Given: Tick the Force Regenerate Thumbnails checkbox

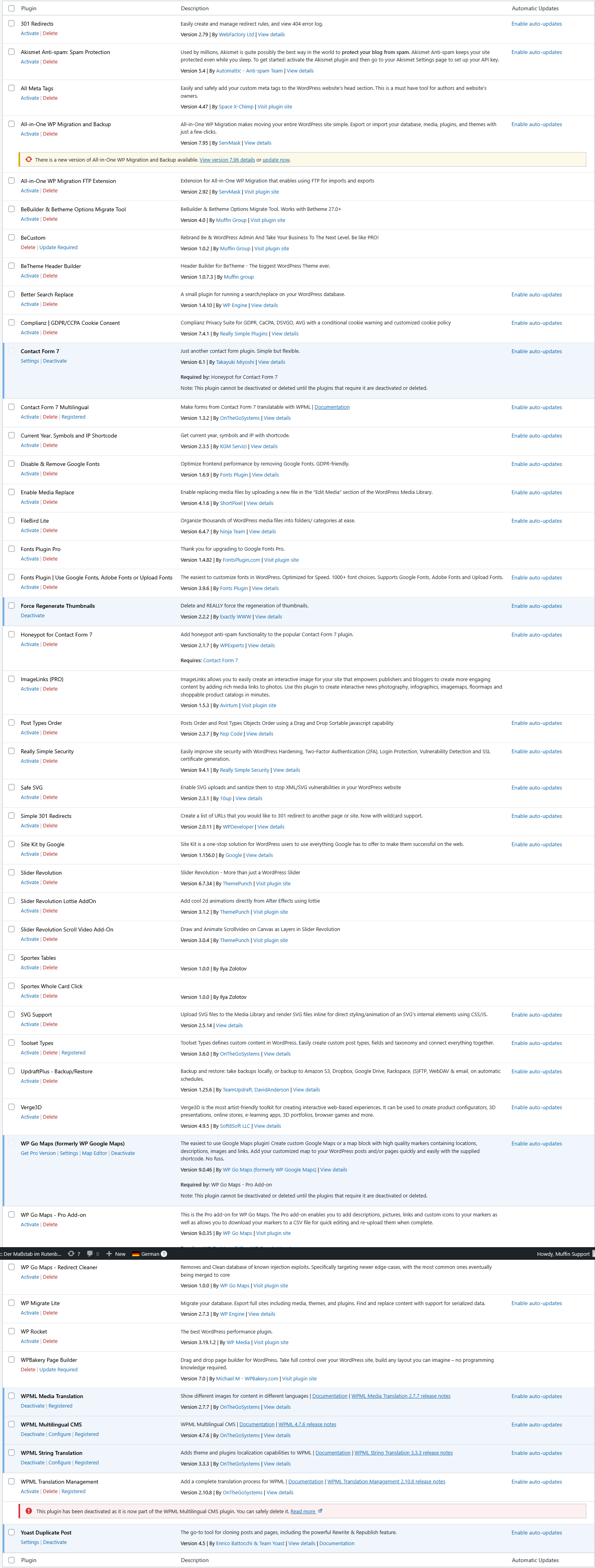Looking at the screenshot, I should point(11,606).
